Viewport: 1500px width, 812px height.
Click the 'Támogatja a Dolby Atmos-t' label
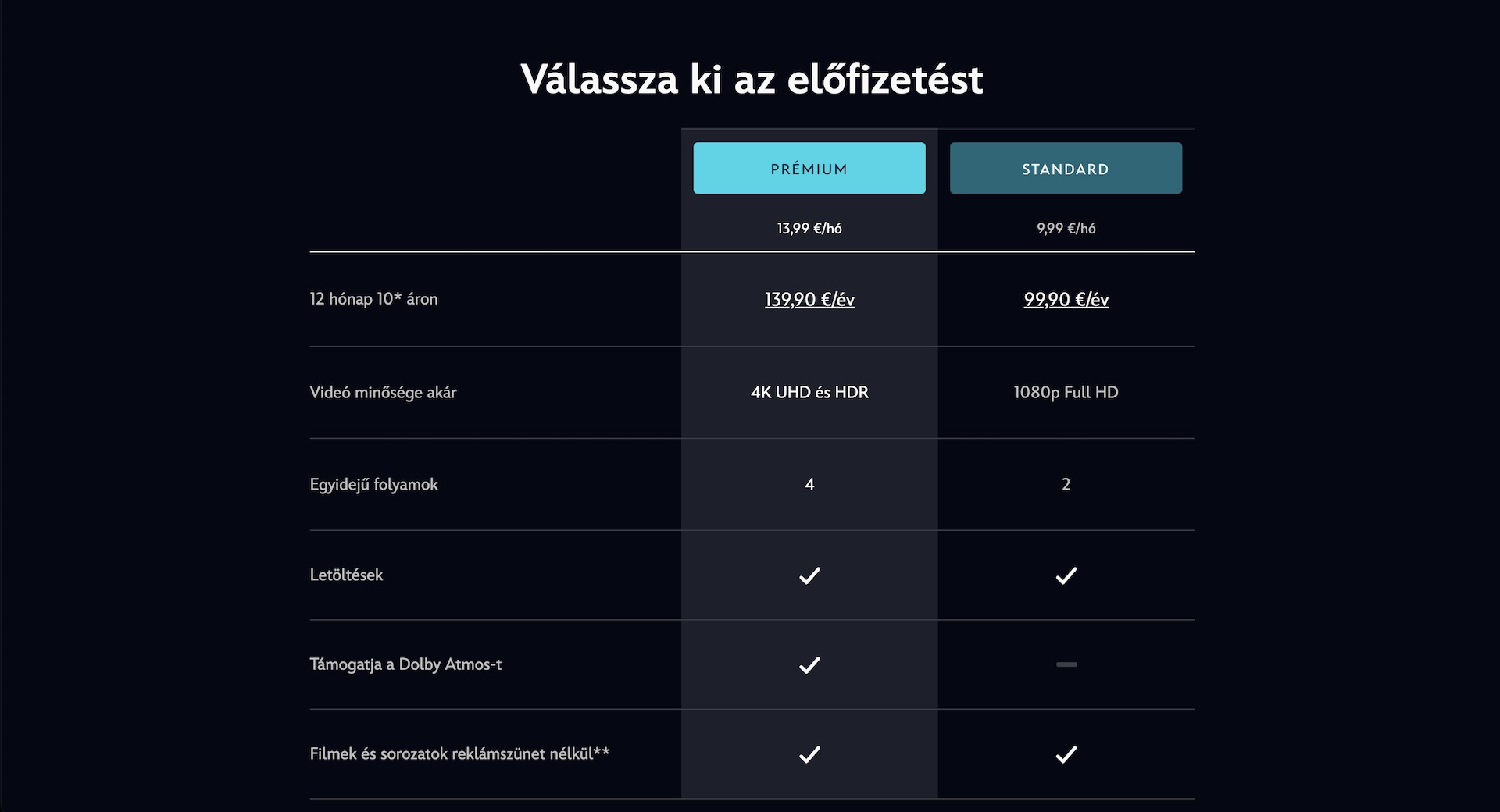[x=405, y=664]
